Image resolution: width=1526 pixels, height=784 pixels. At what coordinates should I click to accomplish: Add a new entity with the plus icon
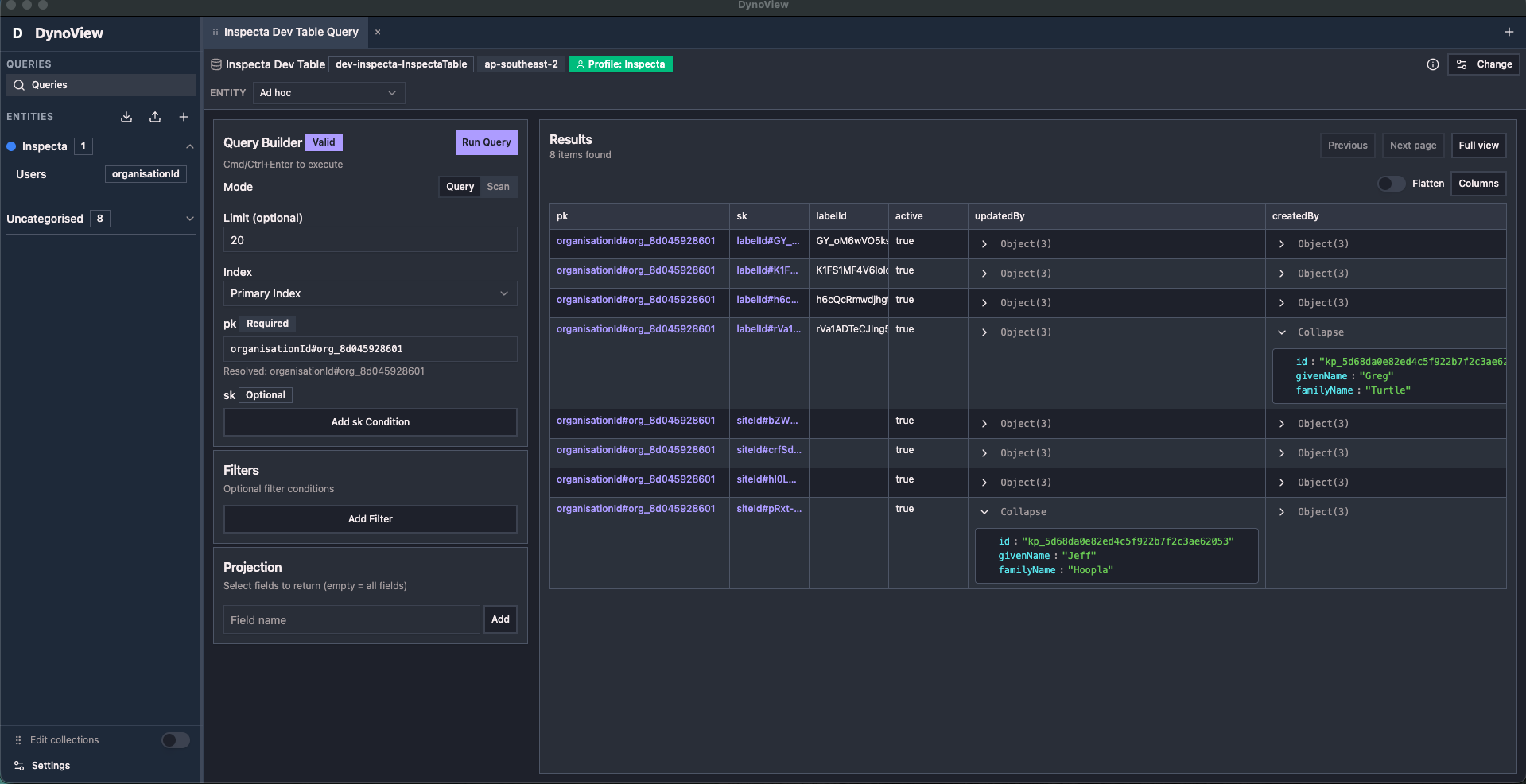click(x=184, y=117)
